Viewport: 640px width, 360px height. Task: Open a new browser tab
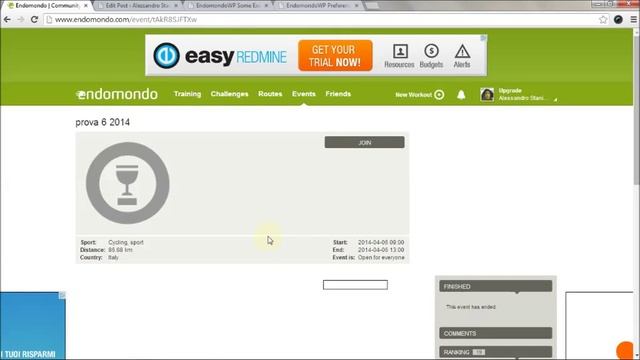coord(372,6)
